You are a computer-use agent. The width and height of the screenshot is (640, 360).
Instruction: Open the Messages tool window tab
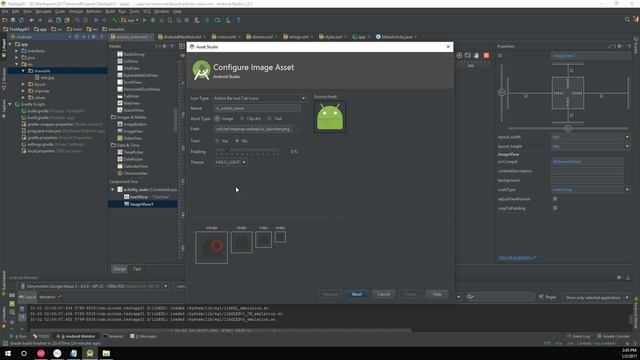point(143,336)
